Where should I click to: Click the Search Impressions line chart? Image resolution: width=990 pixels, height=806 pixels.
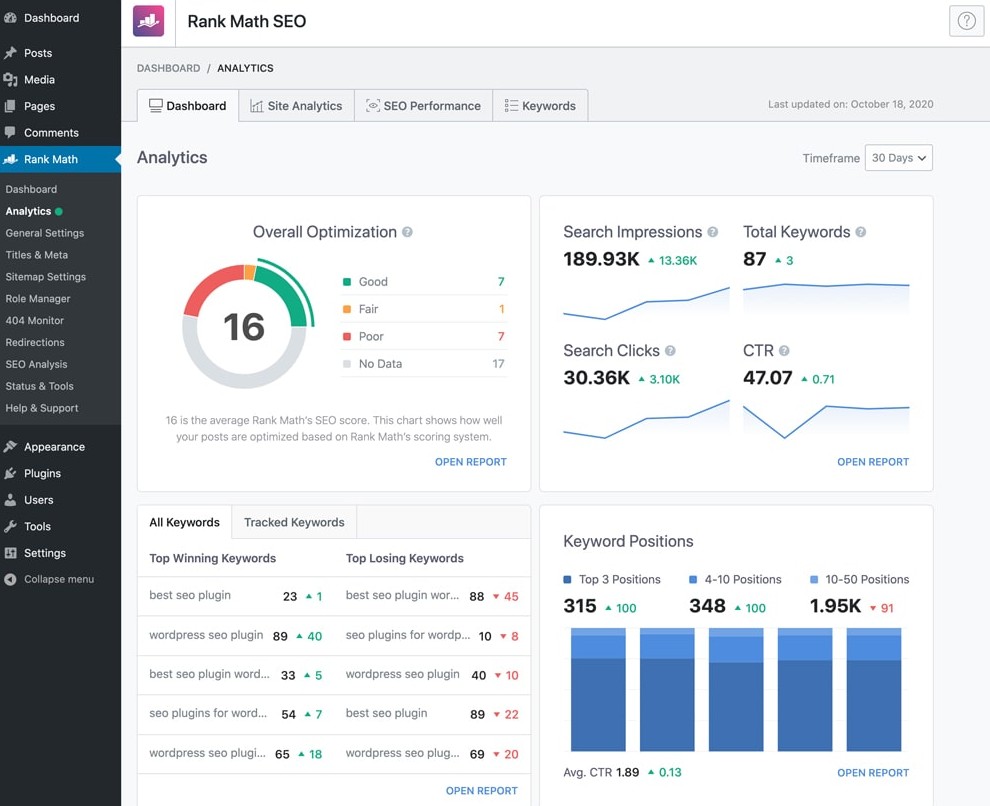(646, 303)
